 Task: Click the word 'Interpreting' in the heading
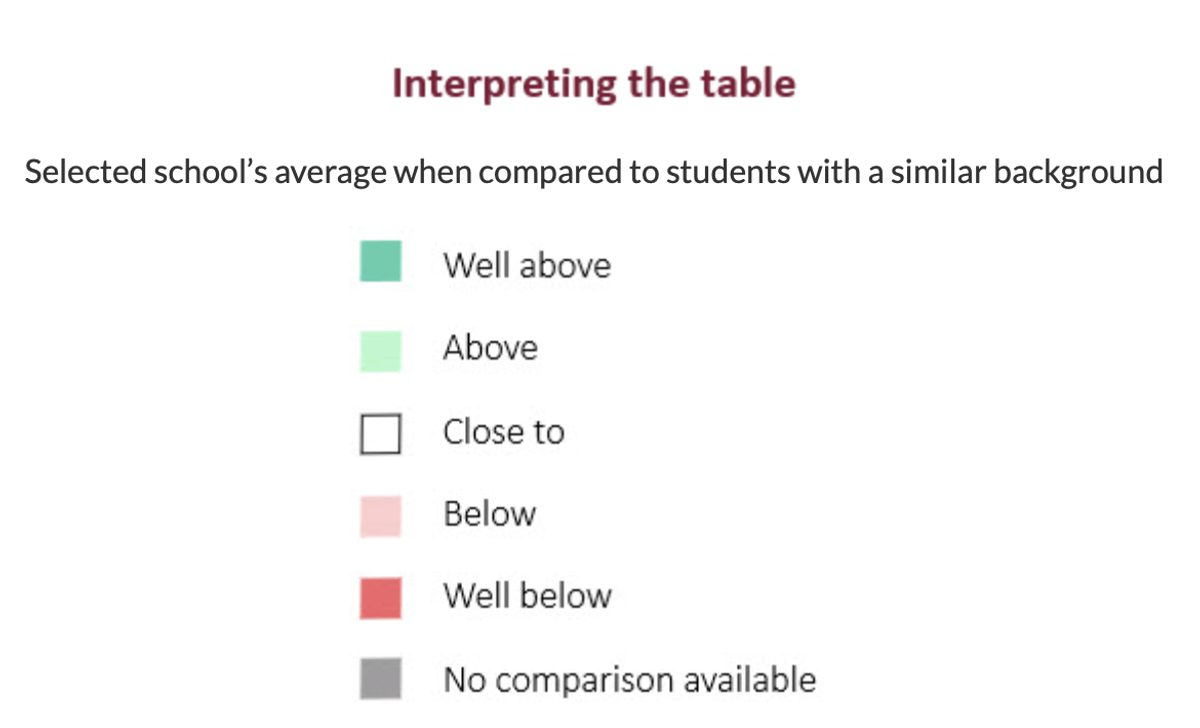(x=504, y=84)
